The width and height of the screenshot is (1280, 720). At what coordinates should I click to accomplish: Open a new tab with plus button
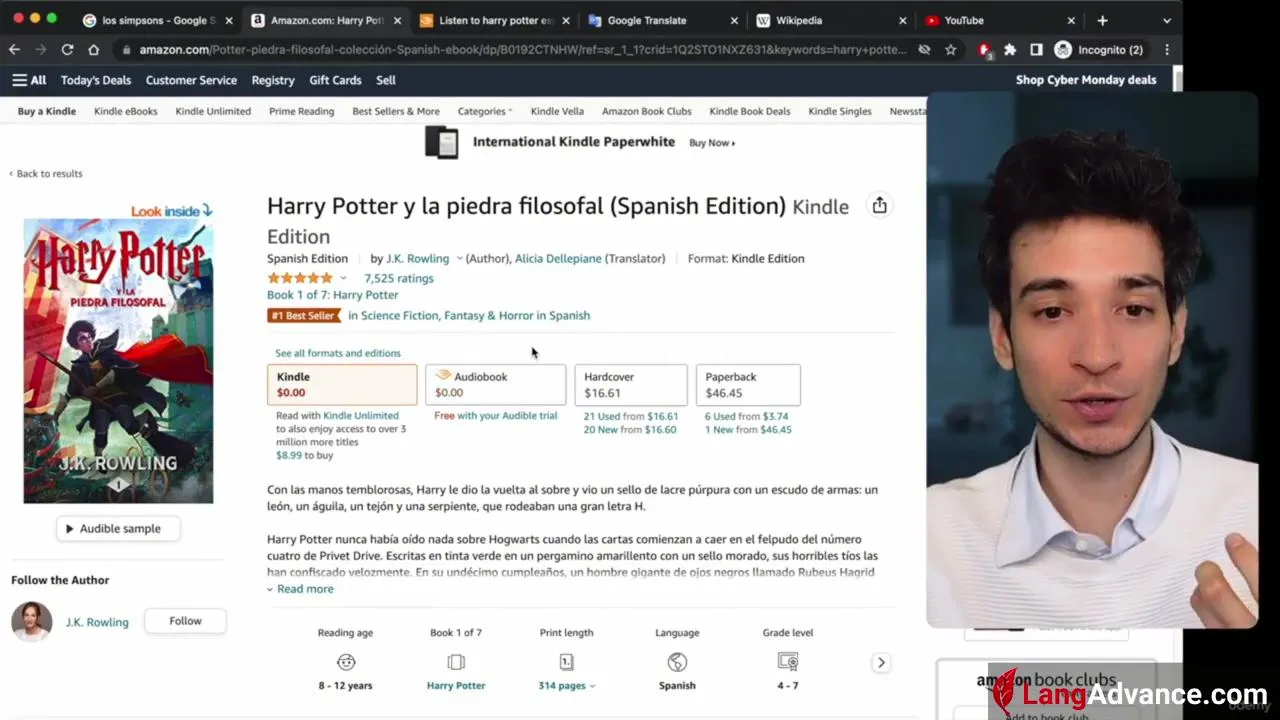coord(1102,20)
